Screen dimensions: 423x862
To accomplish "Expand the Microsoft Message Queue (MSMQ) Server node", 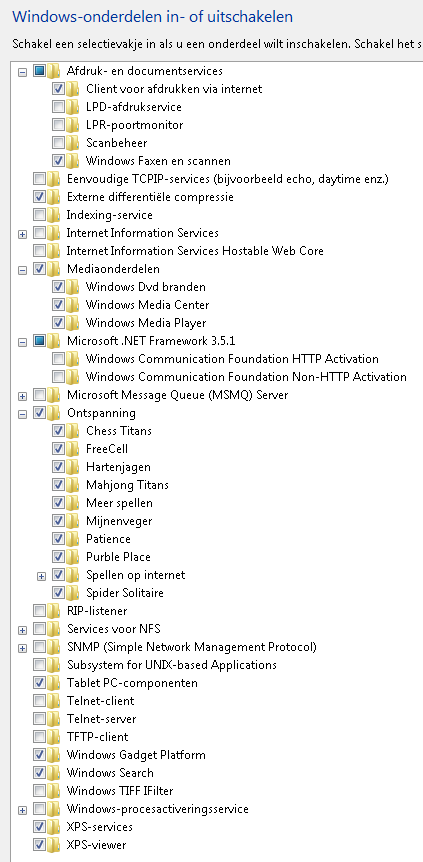I will pyautogui.click(x=23, y=395).
